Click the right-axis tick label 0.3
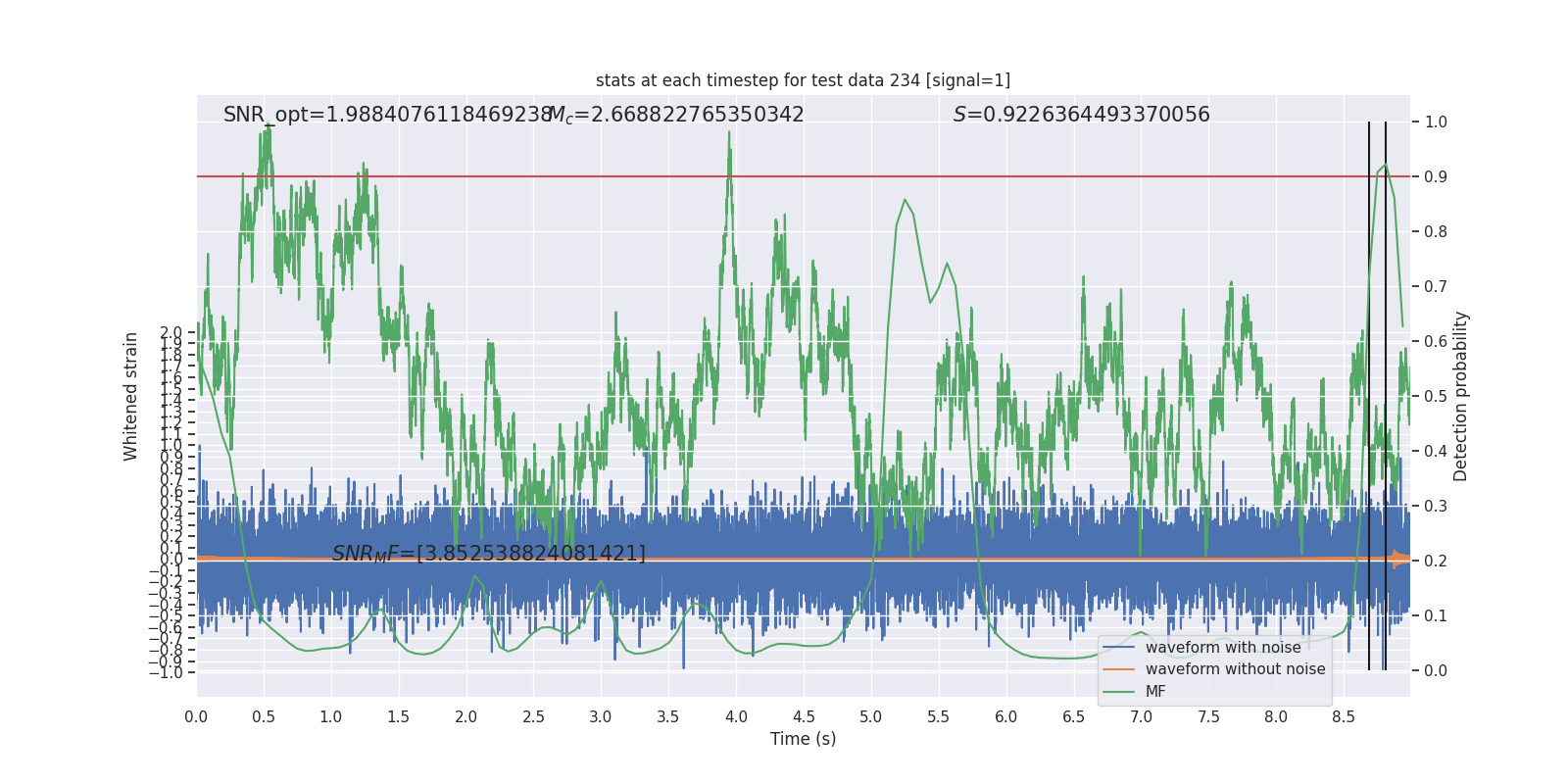Image resolution: width=1568 pixels, height=784 pixels. point(1436,507)
